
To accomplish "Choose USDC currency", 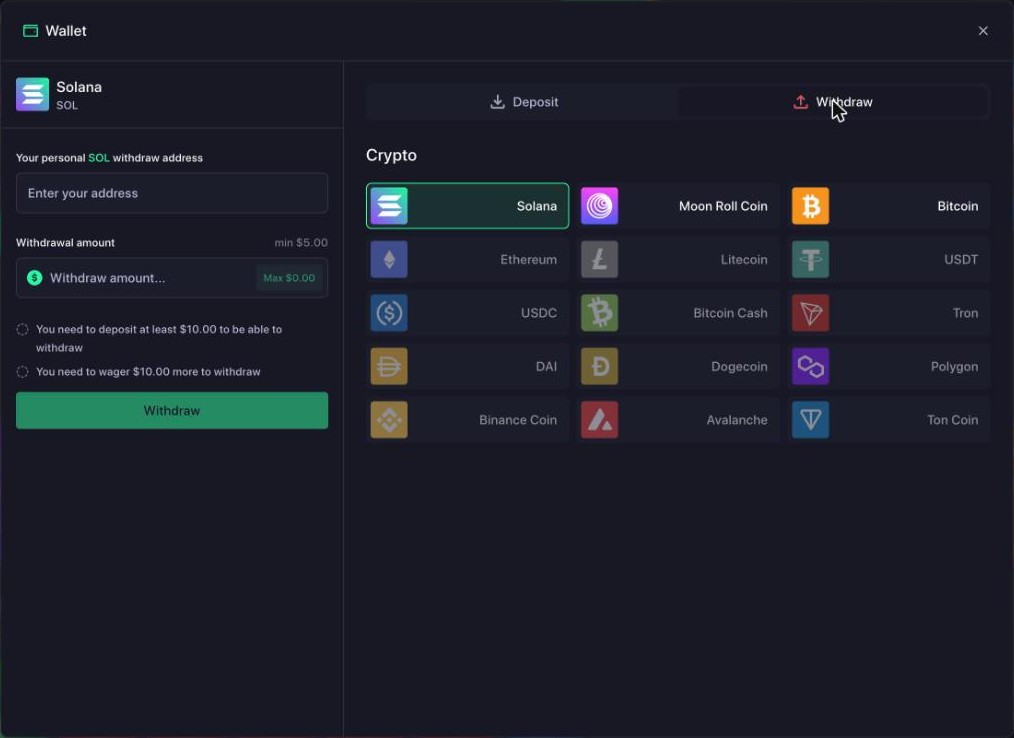I will click(468, 313).
